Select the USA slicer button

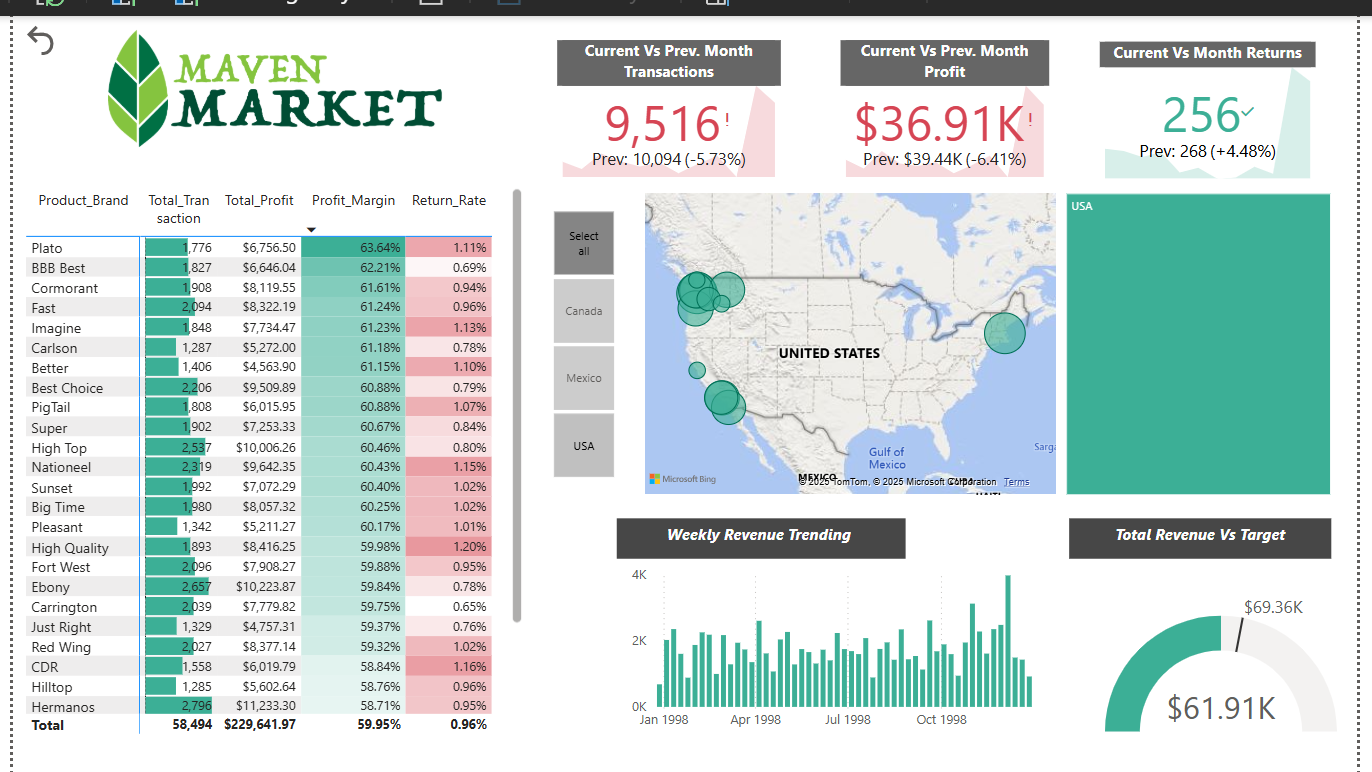[x=584, y=444]
